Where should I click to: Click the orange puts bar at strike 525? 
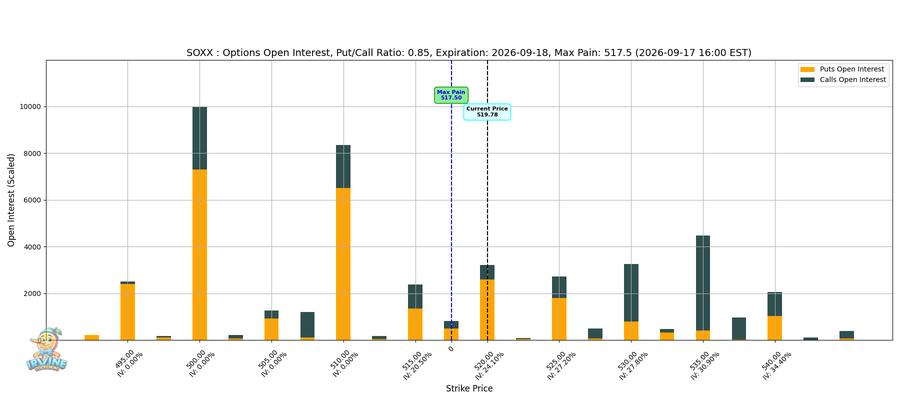pos(559,319)
